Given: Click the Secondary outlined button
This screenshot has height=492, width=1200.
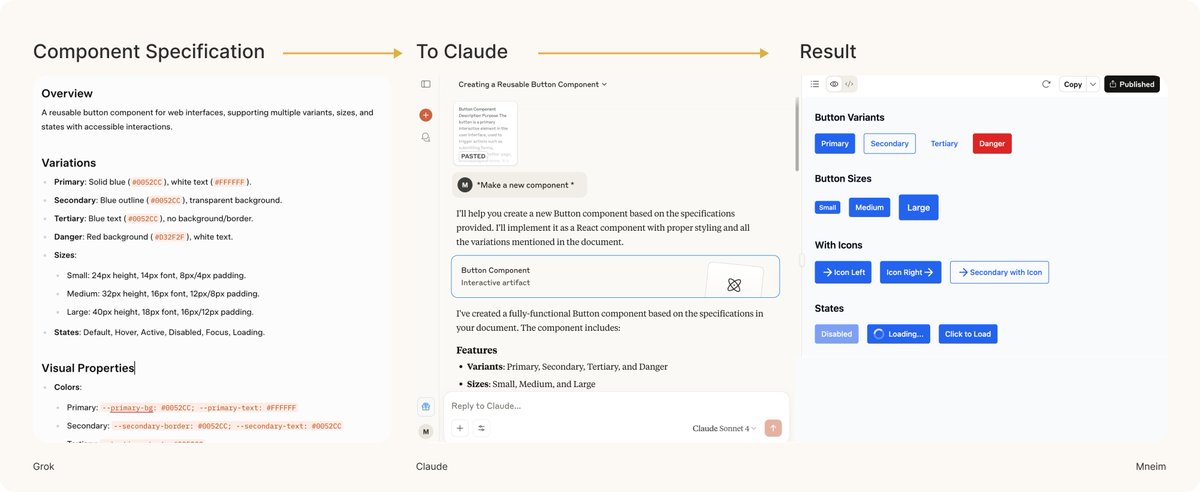Looking at the screenshot, I should [889, 144].
